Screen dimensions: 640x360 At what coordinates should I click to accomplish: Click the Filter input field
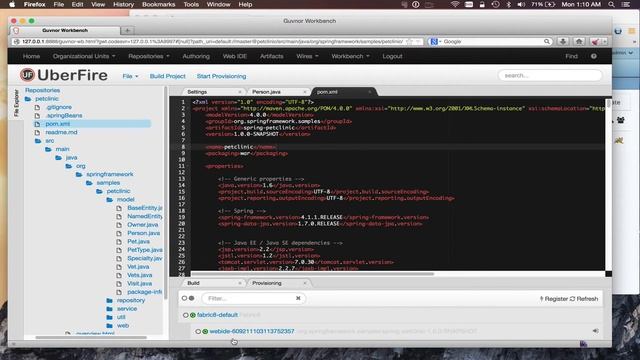(x=254, y=298)
